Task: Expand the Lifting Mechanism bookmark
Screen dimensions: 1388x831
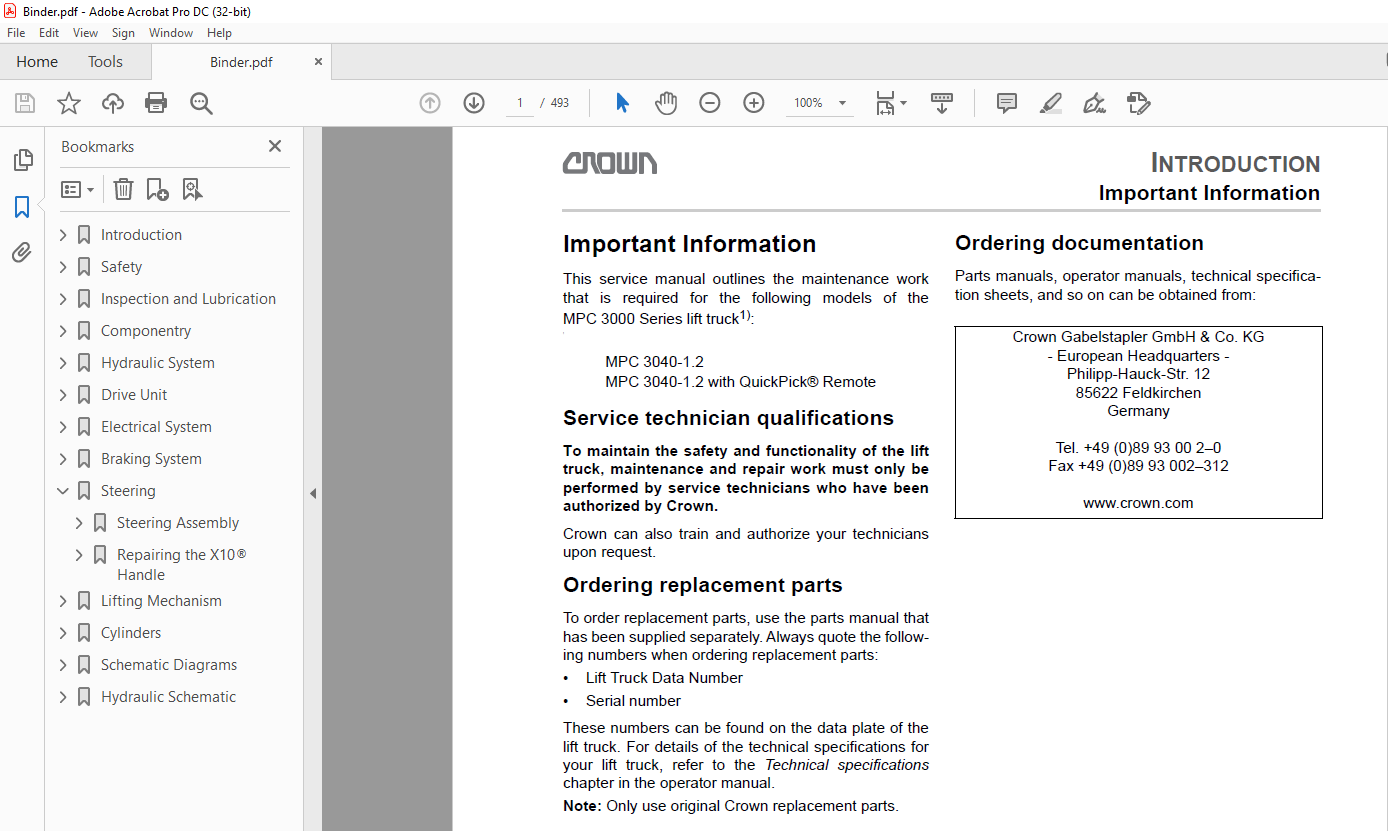Action: (63, 601)
